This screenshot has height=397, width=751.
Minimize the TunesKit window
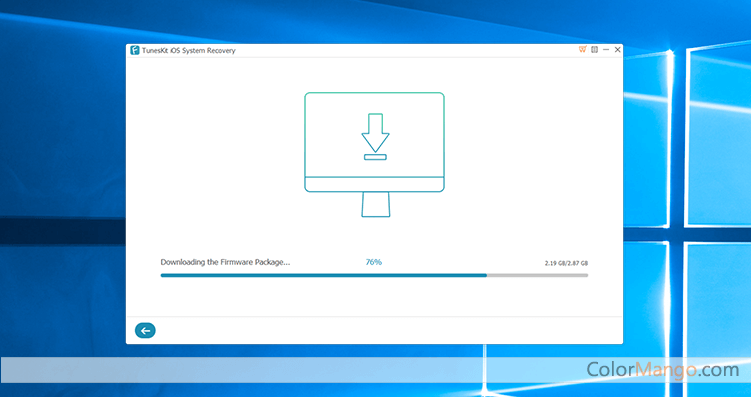coord(606,49)
